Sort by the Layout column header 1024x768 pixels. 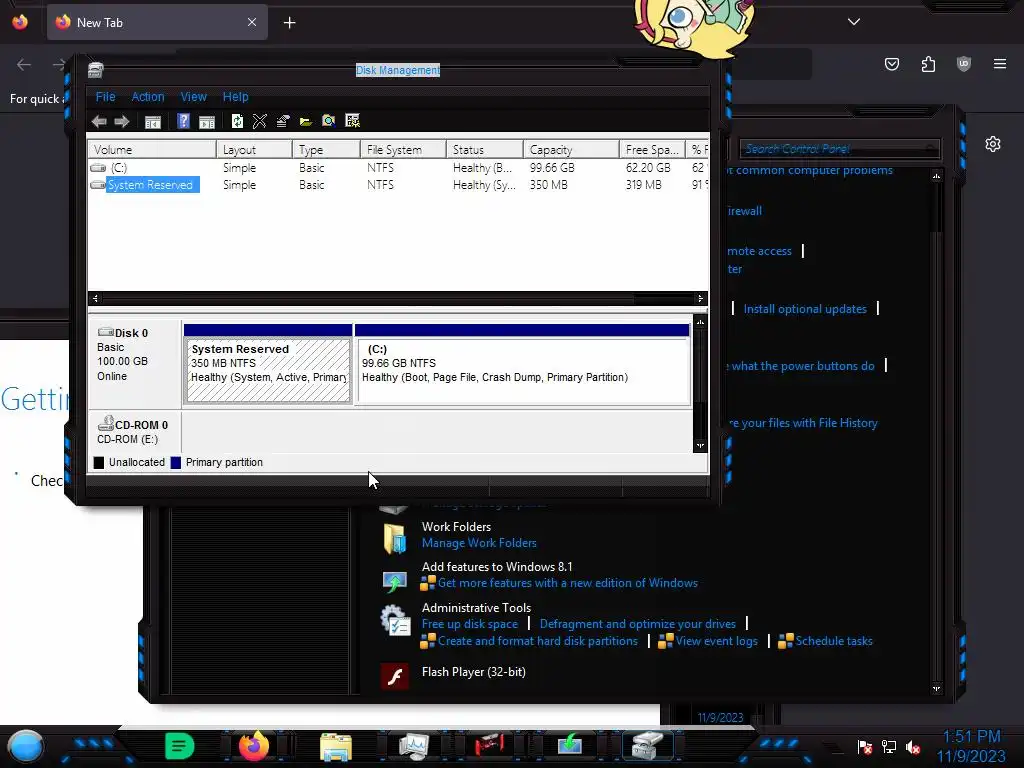pyautogui.click(x=254, y=150)
